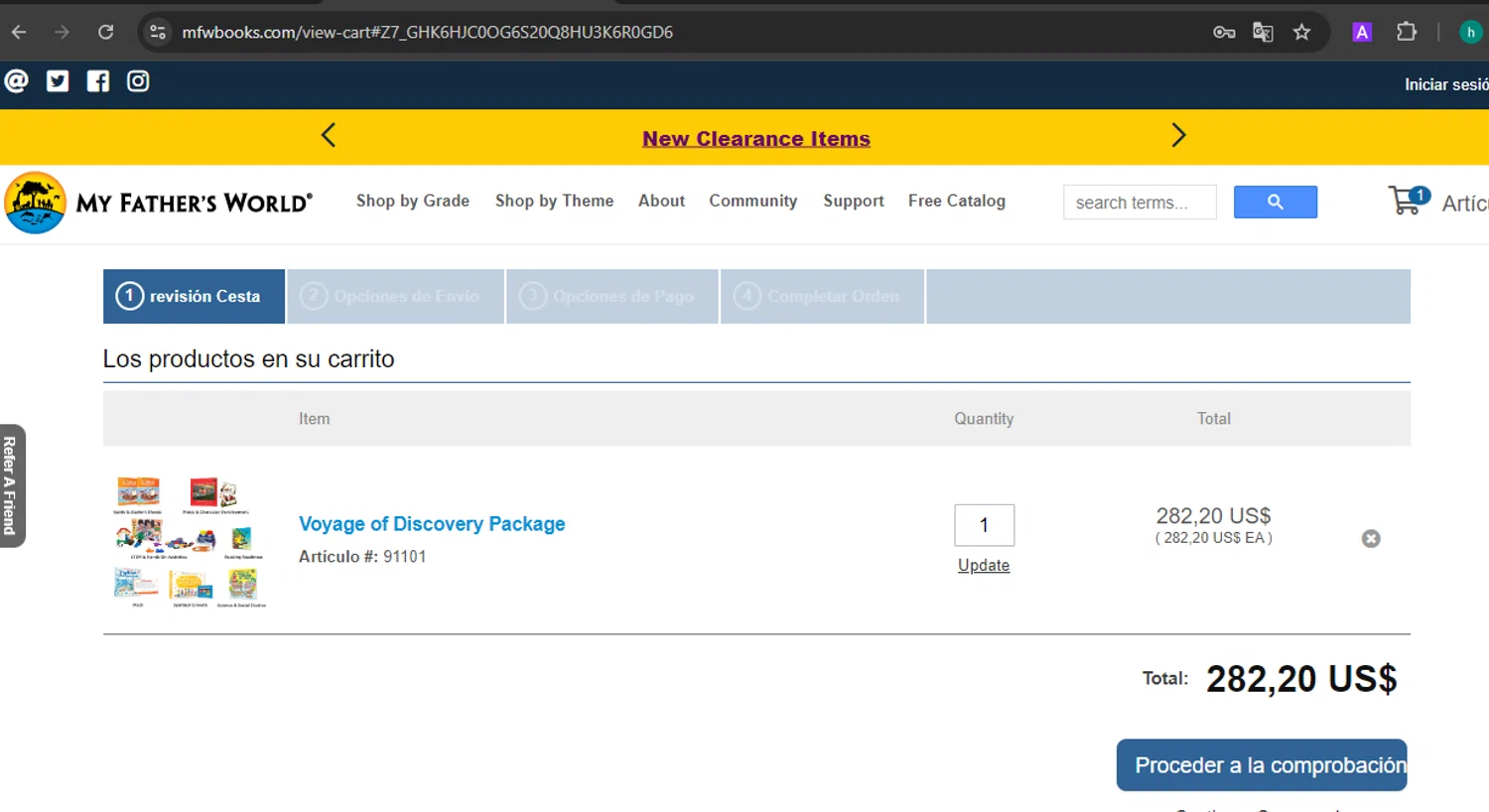Open the Instagram social icon

pyautogui.click(x=138, y=80)
